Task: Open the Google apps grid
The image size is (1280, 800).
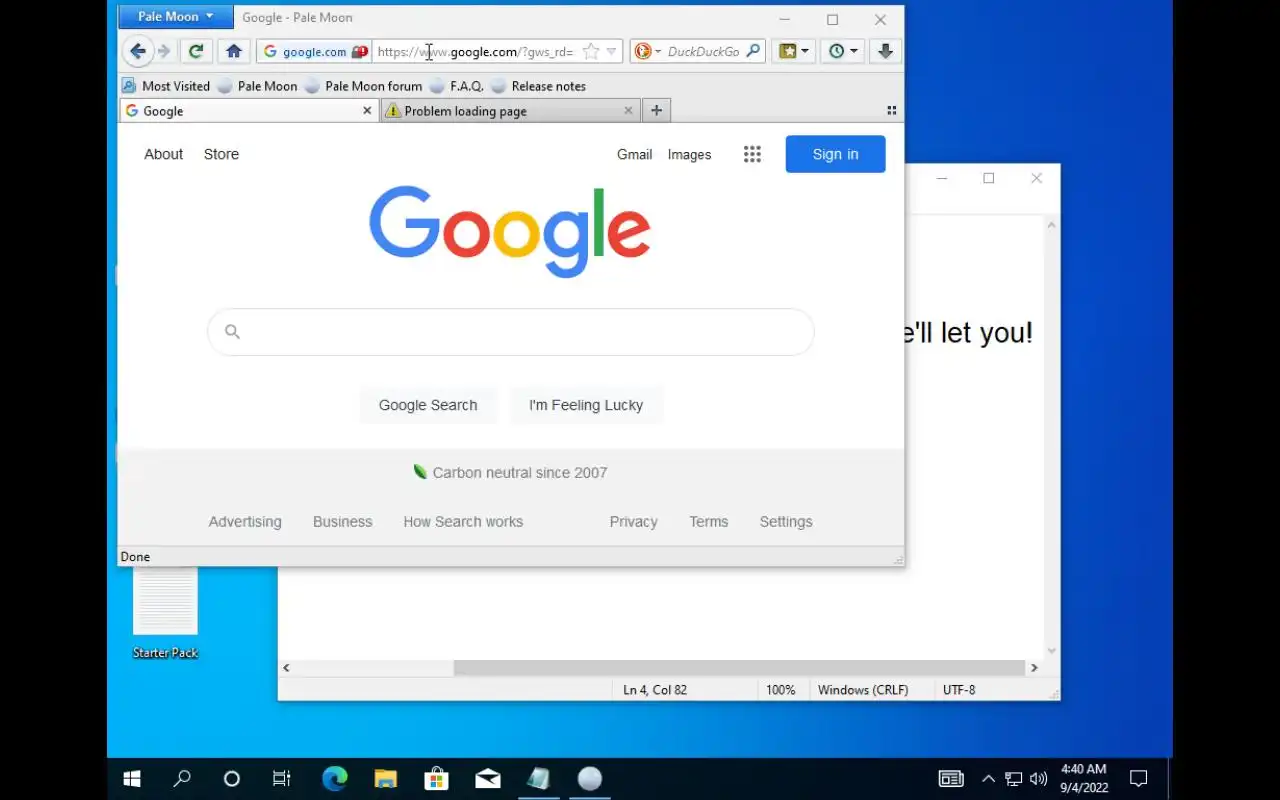Action: click(x=752, y=154)
